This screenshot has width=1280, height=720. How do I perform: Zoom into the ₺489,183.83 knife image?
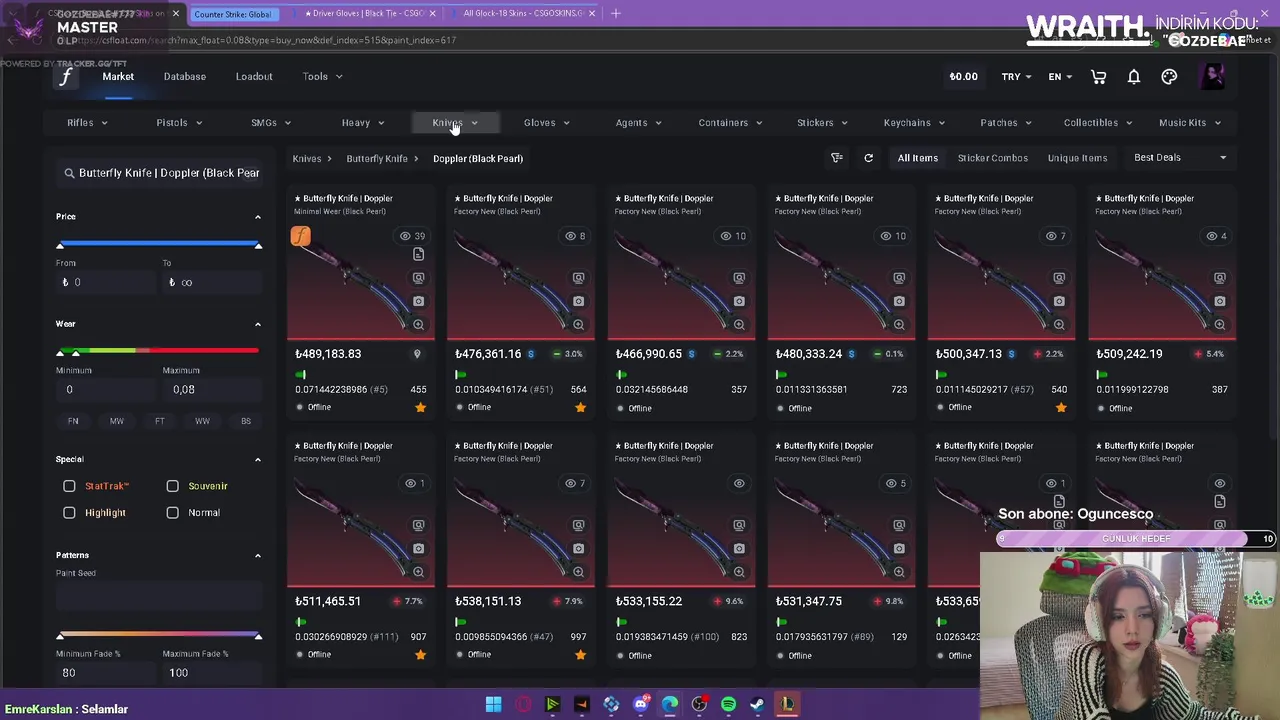click(x=418, y=324)
